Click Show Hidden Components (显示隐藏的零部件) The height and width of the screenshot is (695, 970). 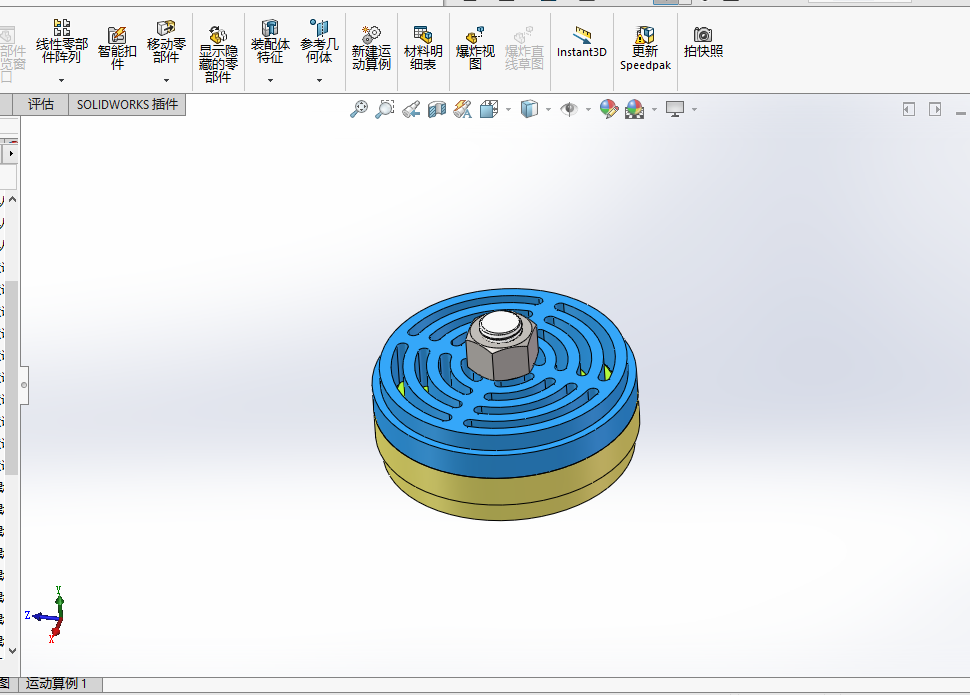click(218, 54)
